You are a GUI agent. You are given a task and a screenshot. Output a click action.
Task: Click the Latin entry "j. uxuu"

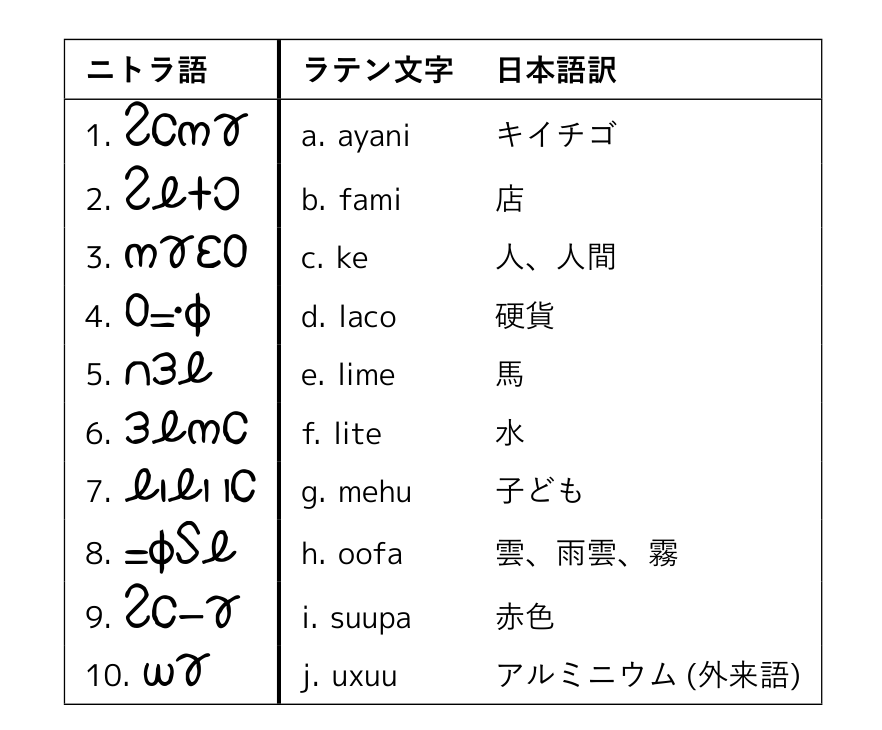348,677
